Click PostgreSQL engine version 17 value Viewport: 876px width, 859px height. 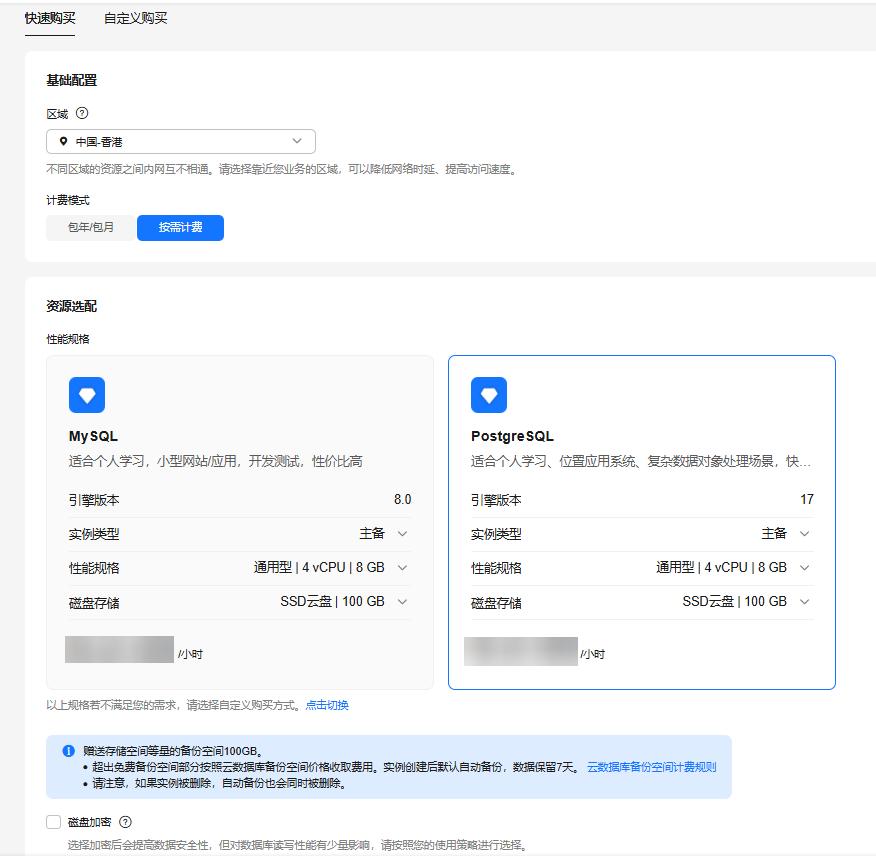(x=807, y=499)
